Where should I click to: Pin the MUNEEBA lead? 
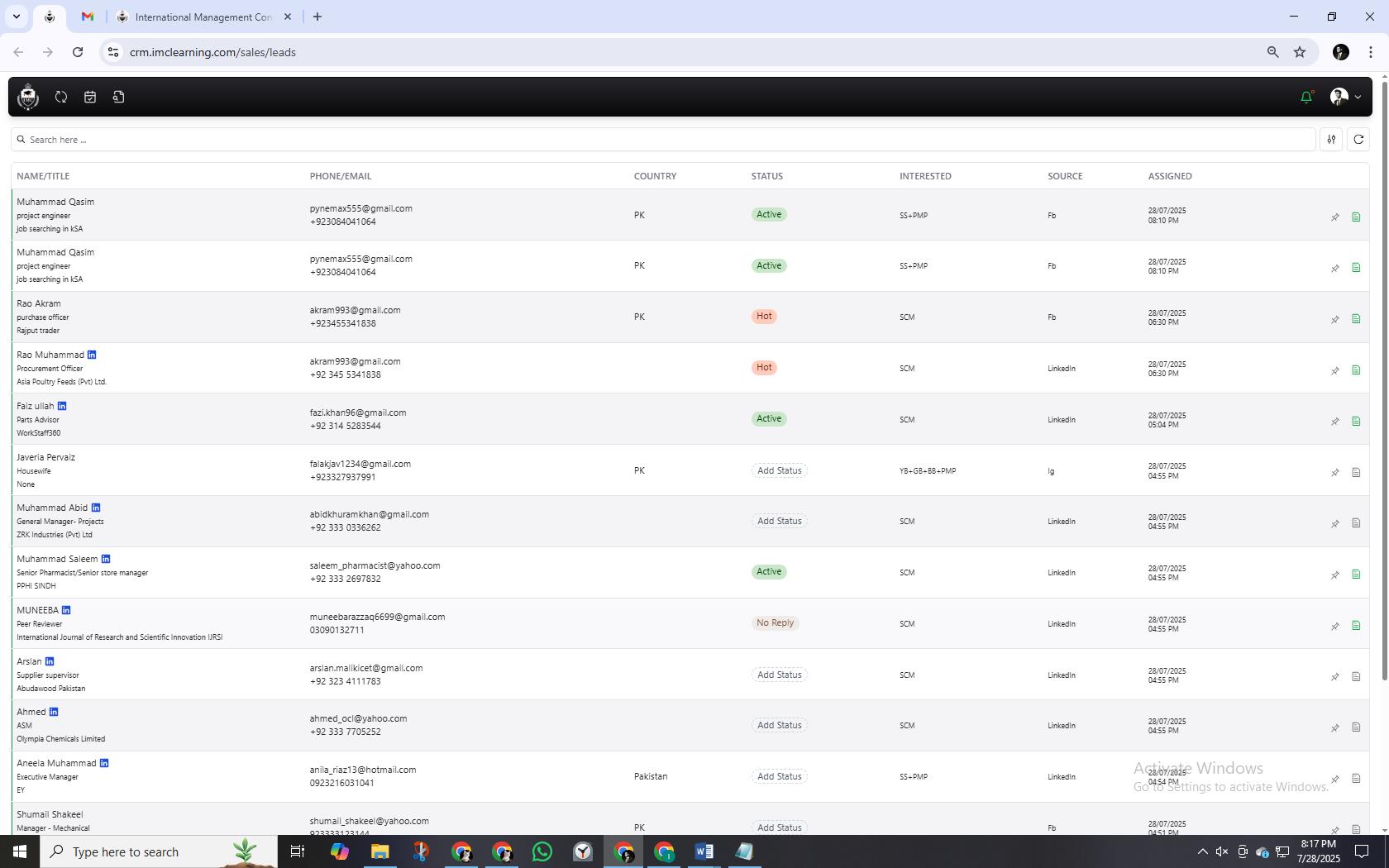point(1334,626)
